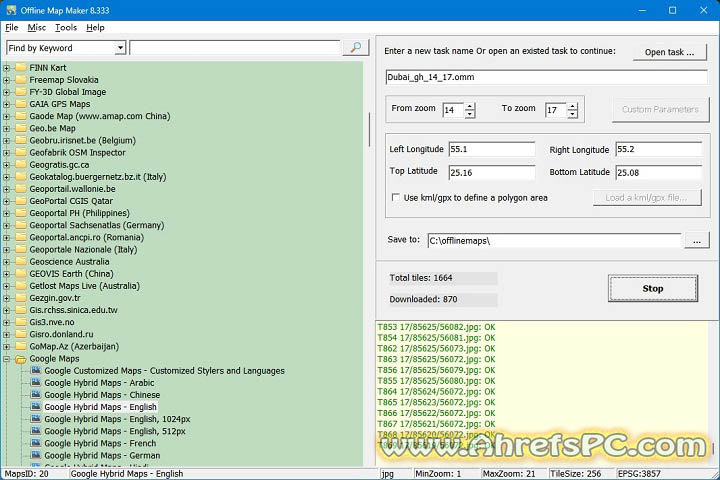The image size is (720, 480).
Task: Click the GoMap.Az (Azerbaijan) folder icon
Action: tap(21, 346)
